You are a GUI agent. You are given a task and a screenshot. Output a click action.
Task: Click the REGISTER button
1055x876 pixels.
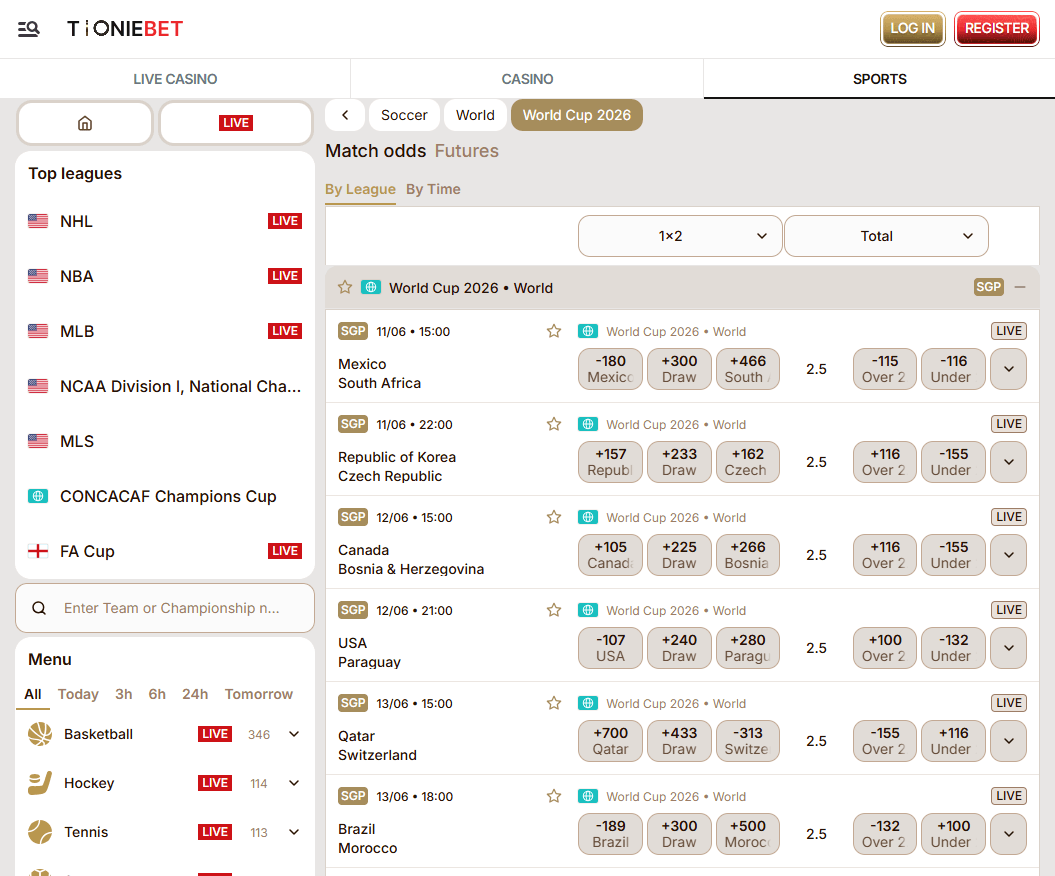pyautogui.click(x=996, y=29)
